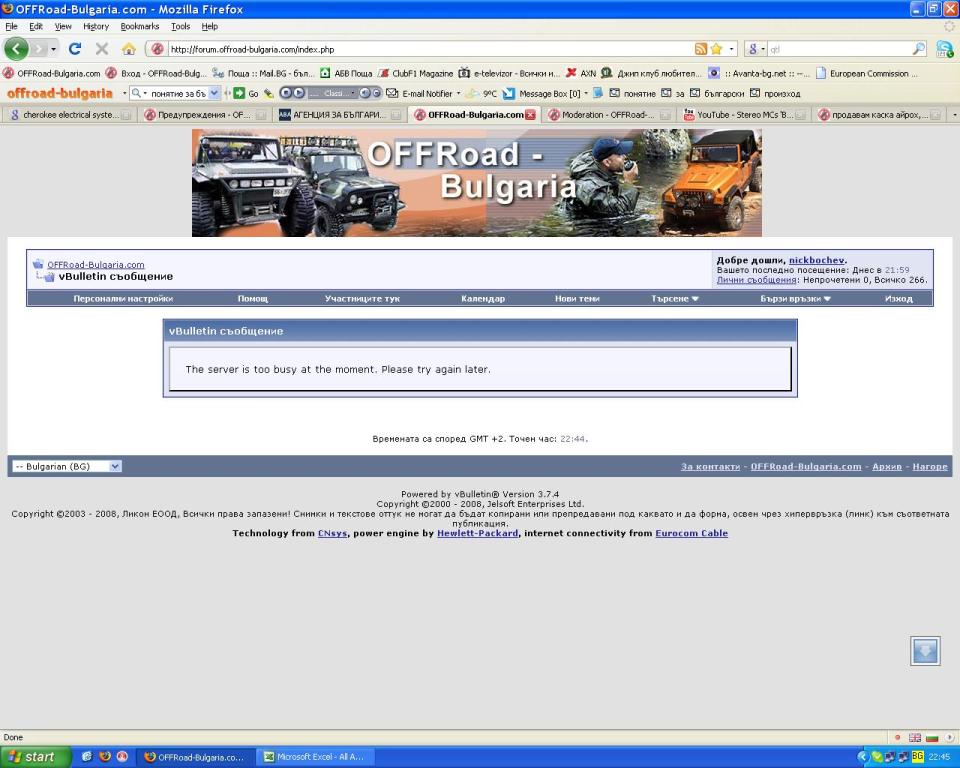Image resolution: width=960 pixels, height=768 pixels.
Task: Open Message Box [0]
Action: click(x=542, y=94)
